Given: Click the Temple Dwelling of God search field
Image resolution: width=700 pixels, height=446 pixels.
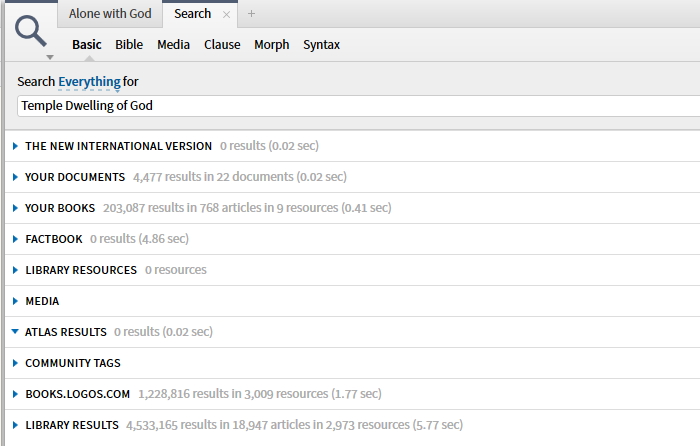Looking at the screenshot, I should (358, 106).
